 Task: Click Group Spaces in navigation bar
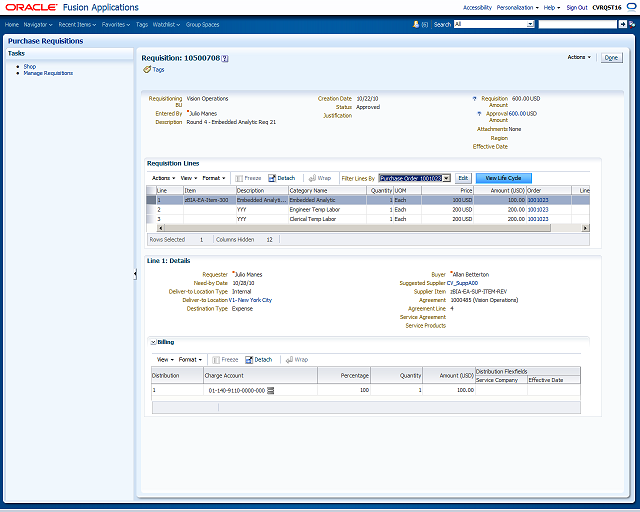(x=202, y=24)
